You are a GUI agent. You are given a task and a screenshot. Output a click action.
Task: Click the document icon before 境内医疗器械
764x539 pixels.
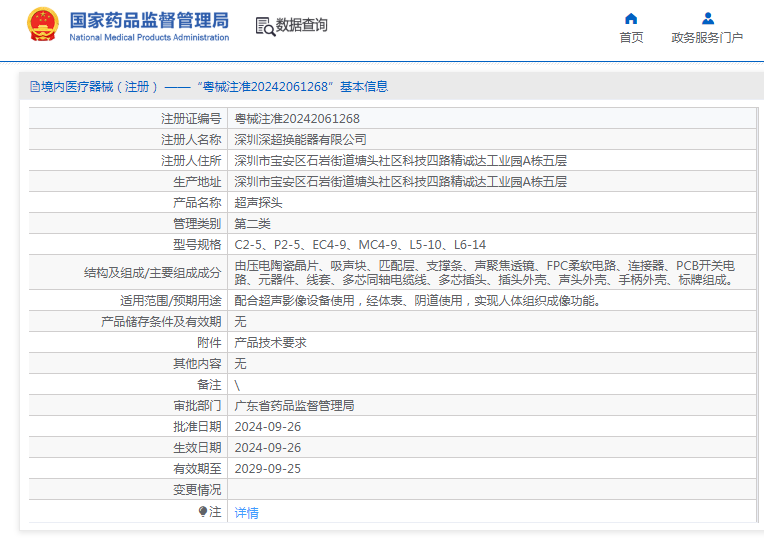pos(35,87)
